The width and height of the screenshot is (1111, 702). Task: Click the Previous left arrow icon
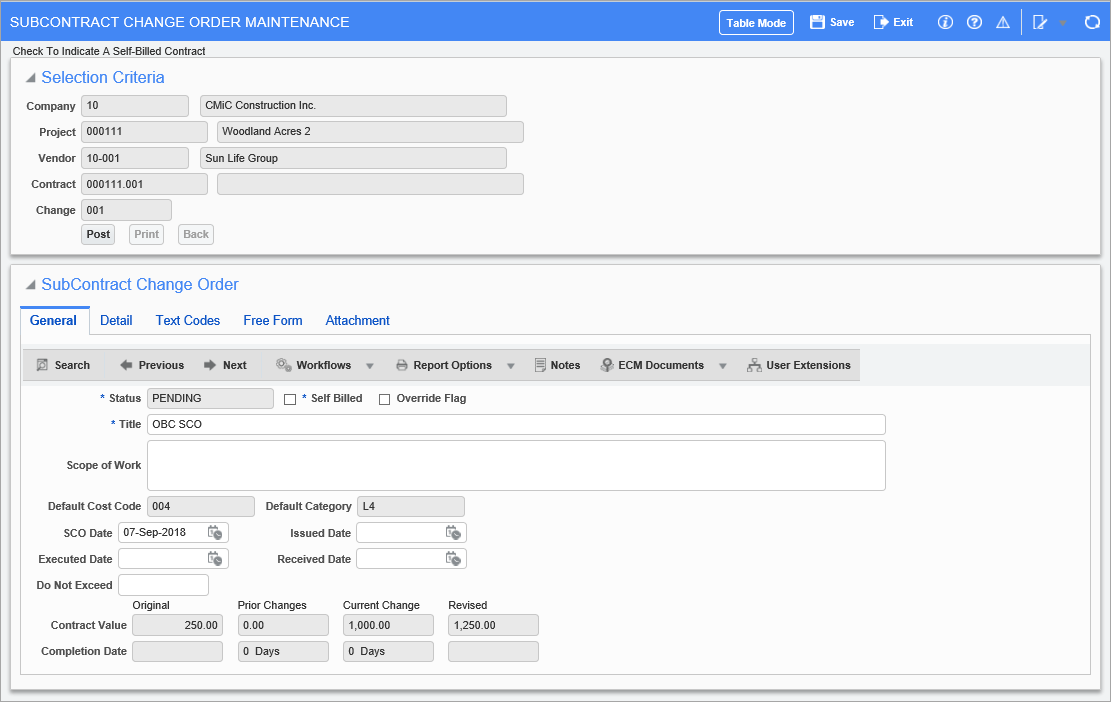point(126,365)
